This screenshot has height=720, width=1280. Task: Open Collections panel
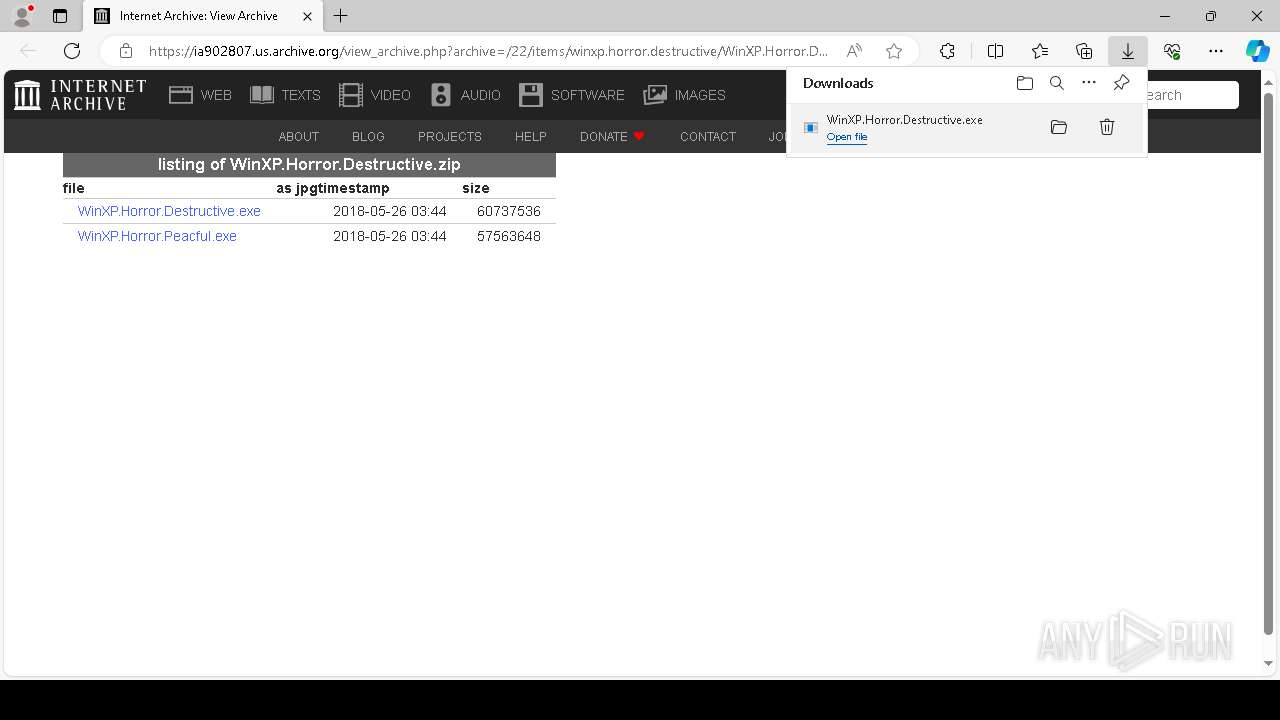tap(1084, 51)
